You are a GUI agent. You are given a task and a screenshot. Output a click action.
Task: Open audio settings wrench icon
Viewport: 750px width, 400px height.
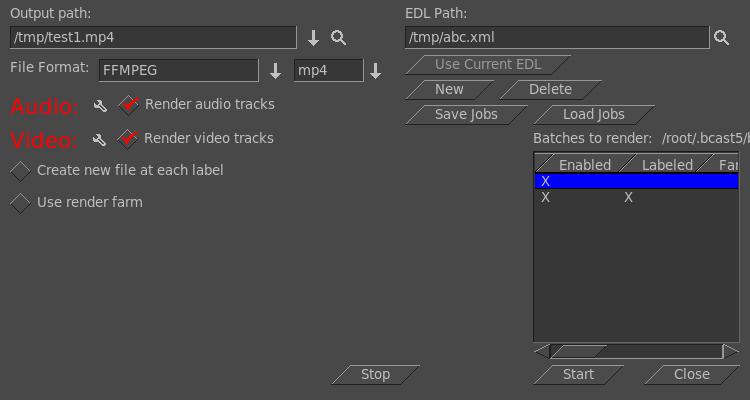click(100, 106)
